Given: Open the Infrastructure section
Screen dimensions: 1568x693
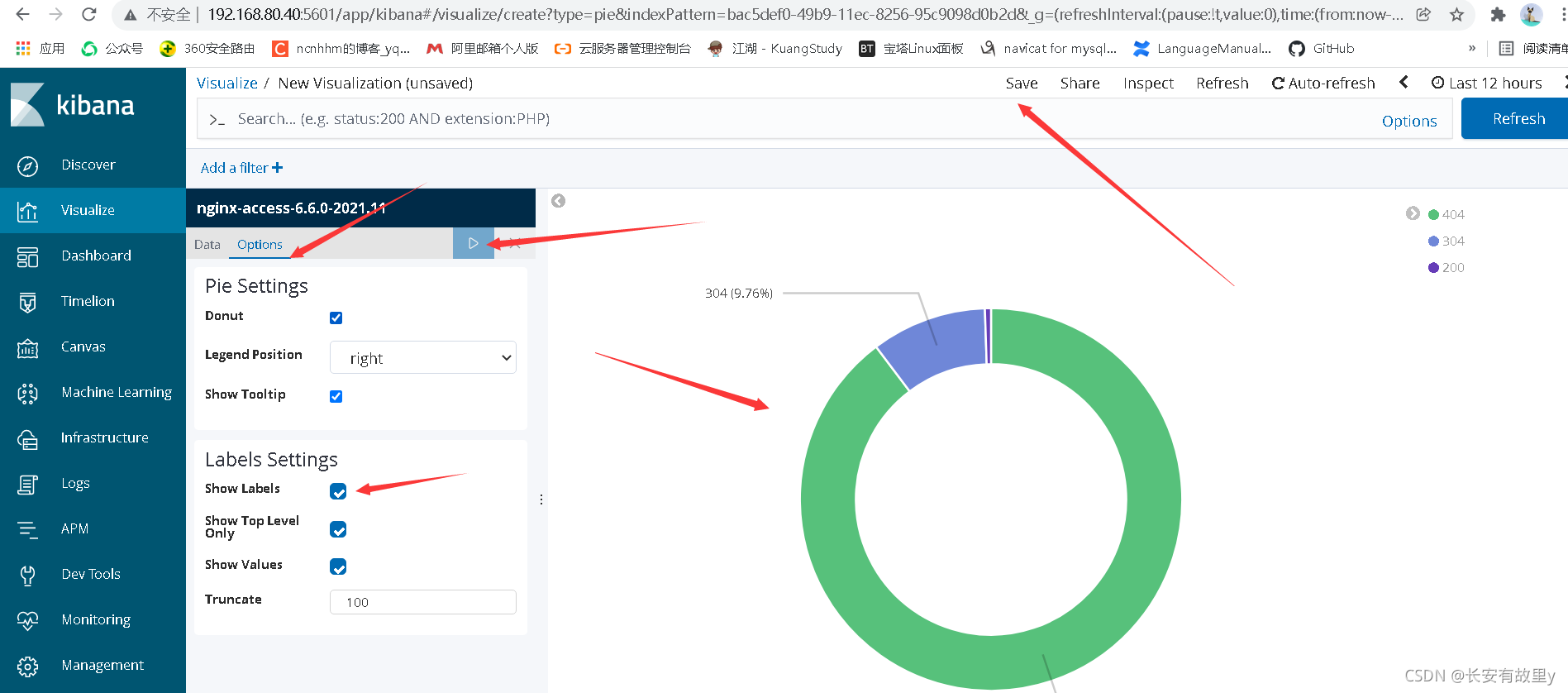Looking at the screenshot, I should tap(104, 437).
